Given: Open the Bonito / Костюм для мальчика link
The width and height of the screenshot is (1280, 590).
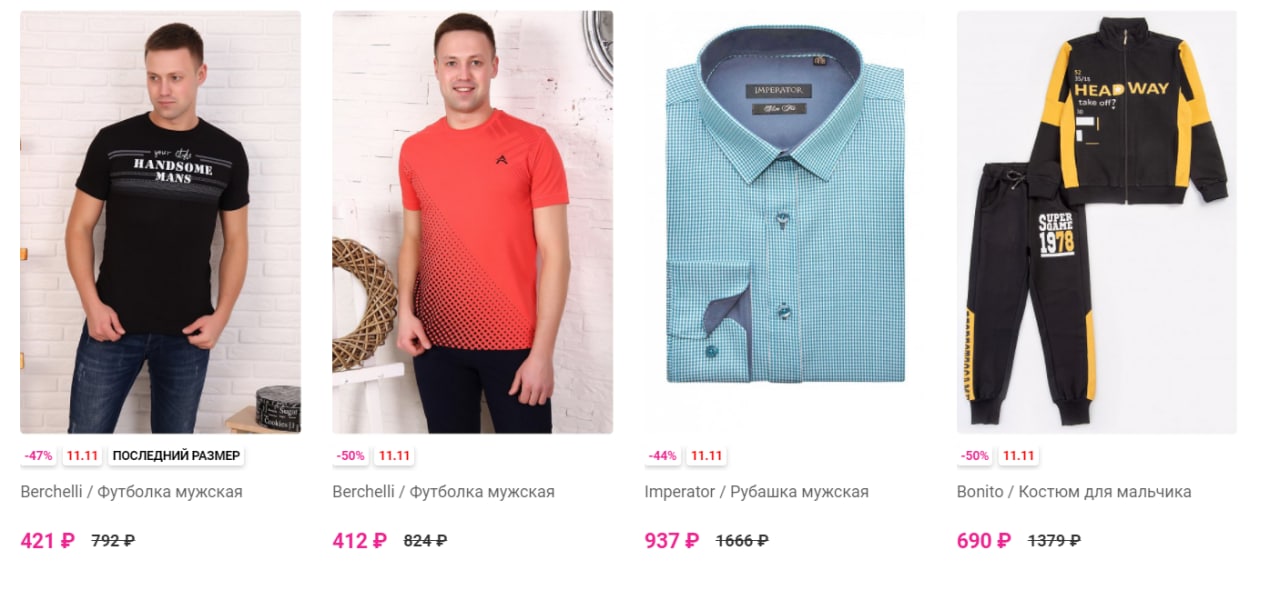Looking at the screenshot, I should tap(1074, 492).
